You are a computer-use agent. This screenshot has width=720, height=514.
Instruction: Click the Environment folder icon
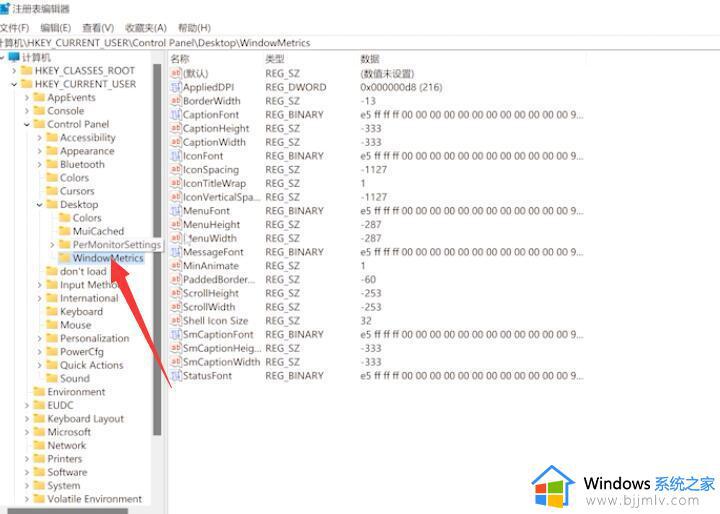(39, 391)
